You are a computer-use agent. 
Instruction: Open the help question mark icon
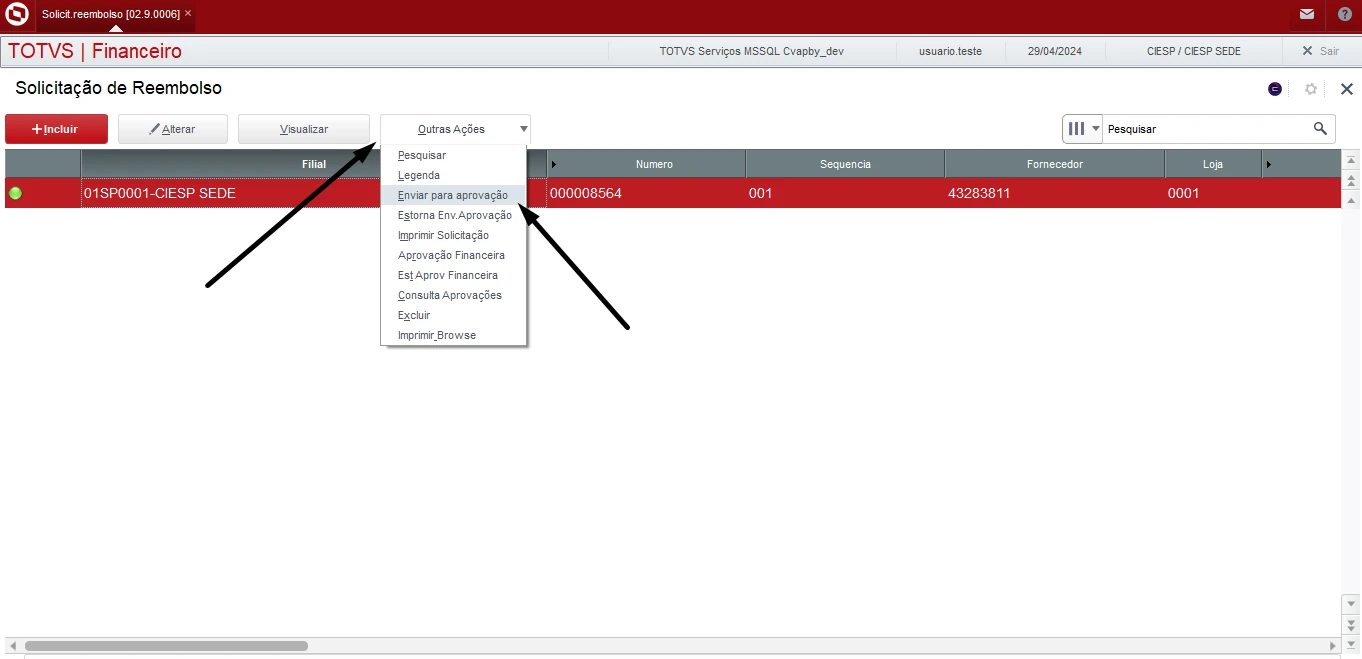click(x=1345, y=14)
